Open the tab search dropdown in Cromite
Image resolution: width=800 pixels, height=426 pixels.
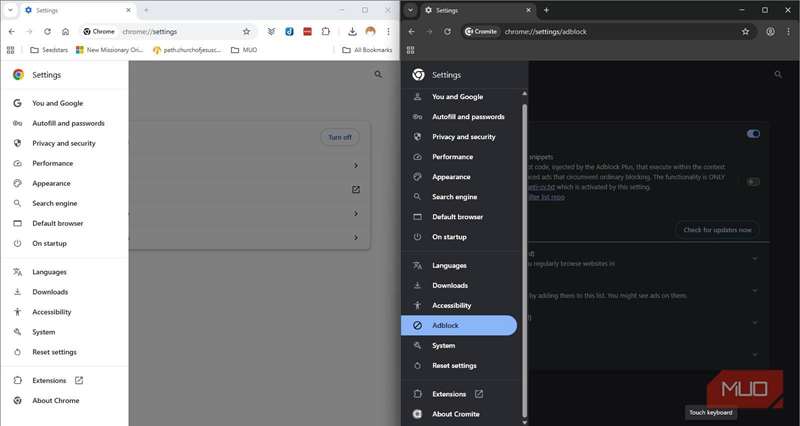point(410,9)
